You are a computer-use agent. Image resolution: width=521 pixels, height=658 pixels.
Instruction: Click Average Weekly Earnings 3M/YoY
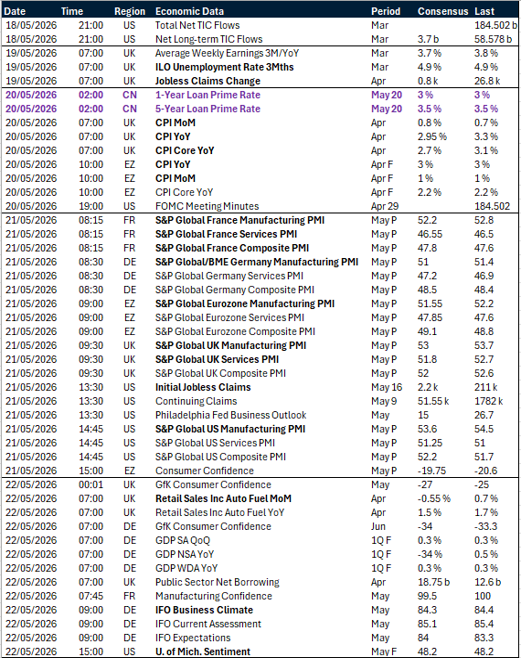pos(227,53)
